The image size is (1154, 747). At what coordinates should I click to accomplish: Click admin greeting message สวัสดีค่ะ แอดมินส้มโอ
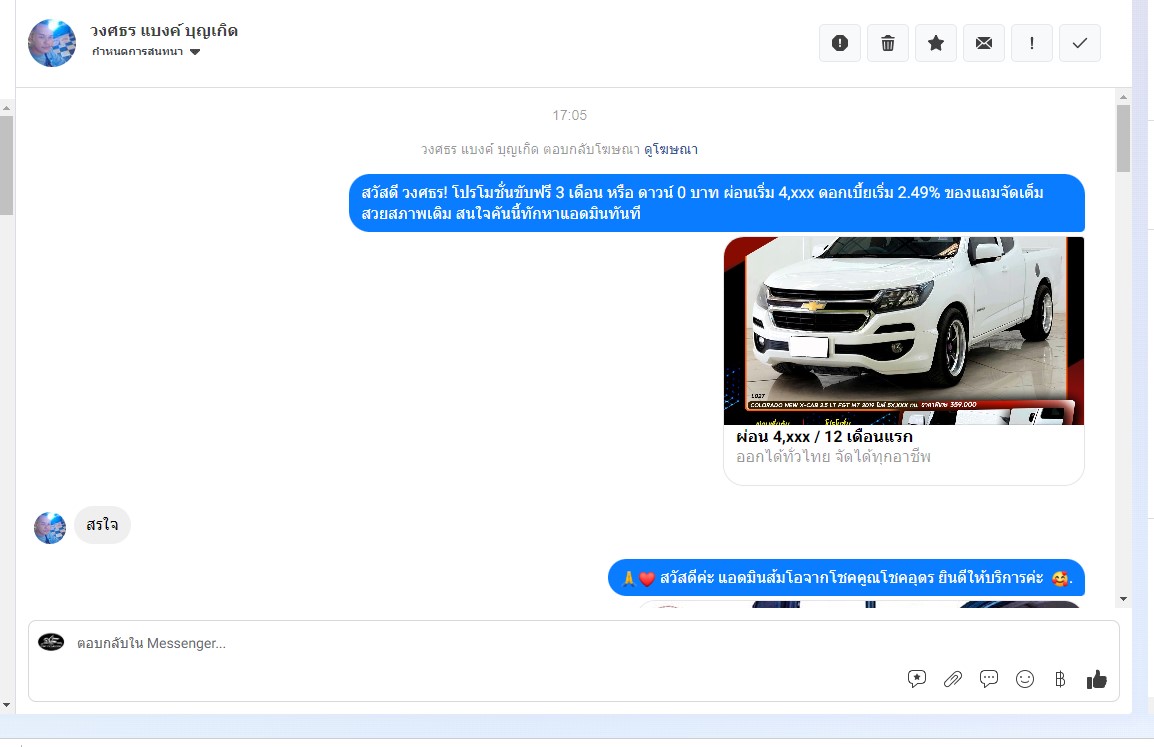(846, 578)
